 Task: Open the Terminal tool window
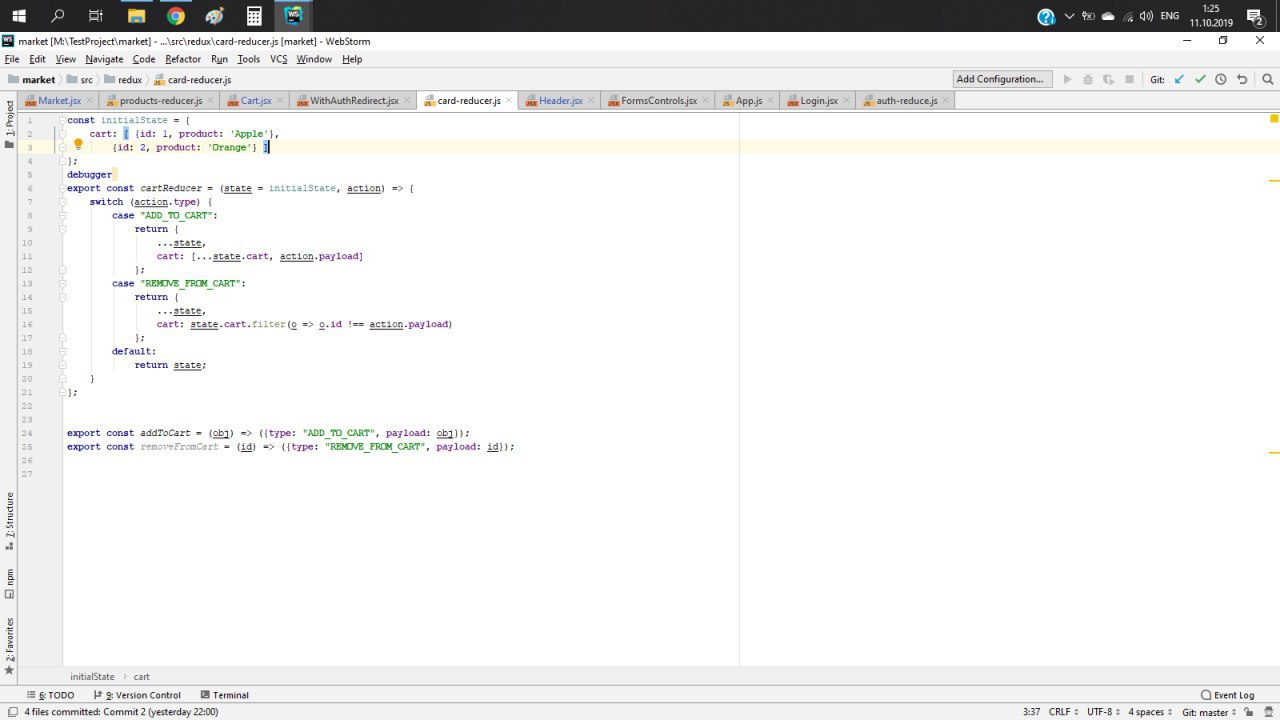click(224, 695)
